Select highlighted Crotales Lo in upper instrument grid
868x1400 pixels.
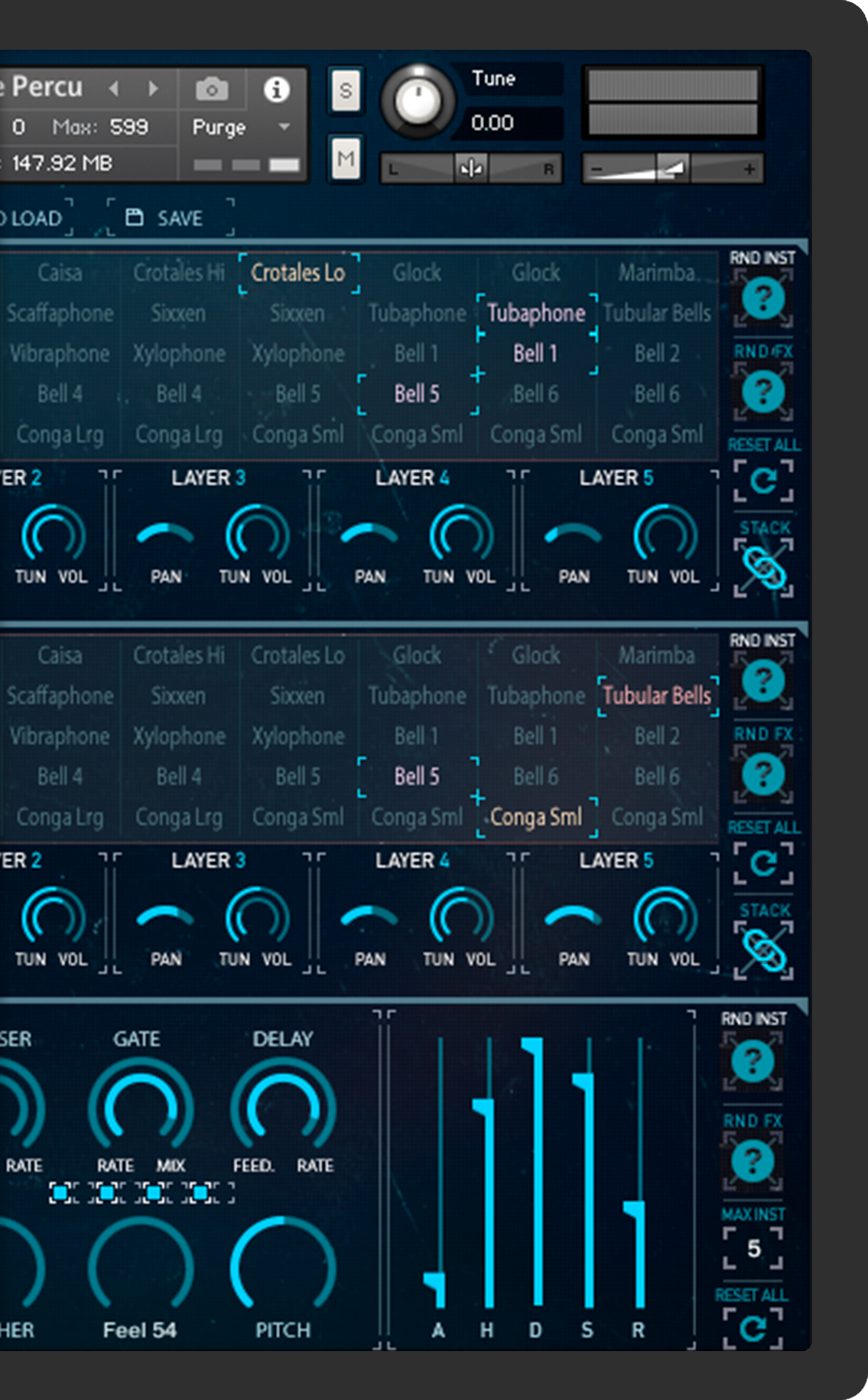tap(298, 273)
